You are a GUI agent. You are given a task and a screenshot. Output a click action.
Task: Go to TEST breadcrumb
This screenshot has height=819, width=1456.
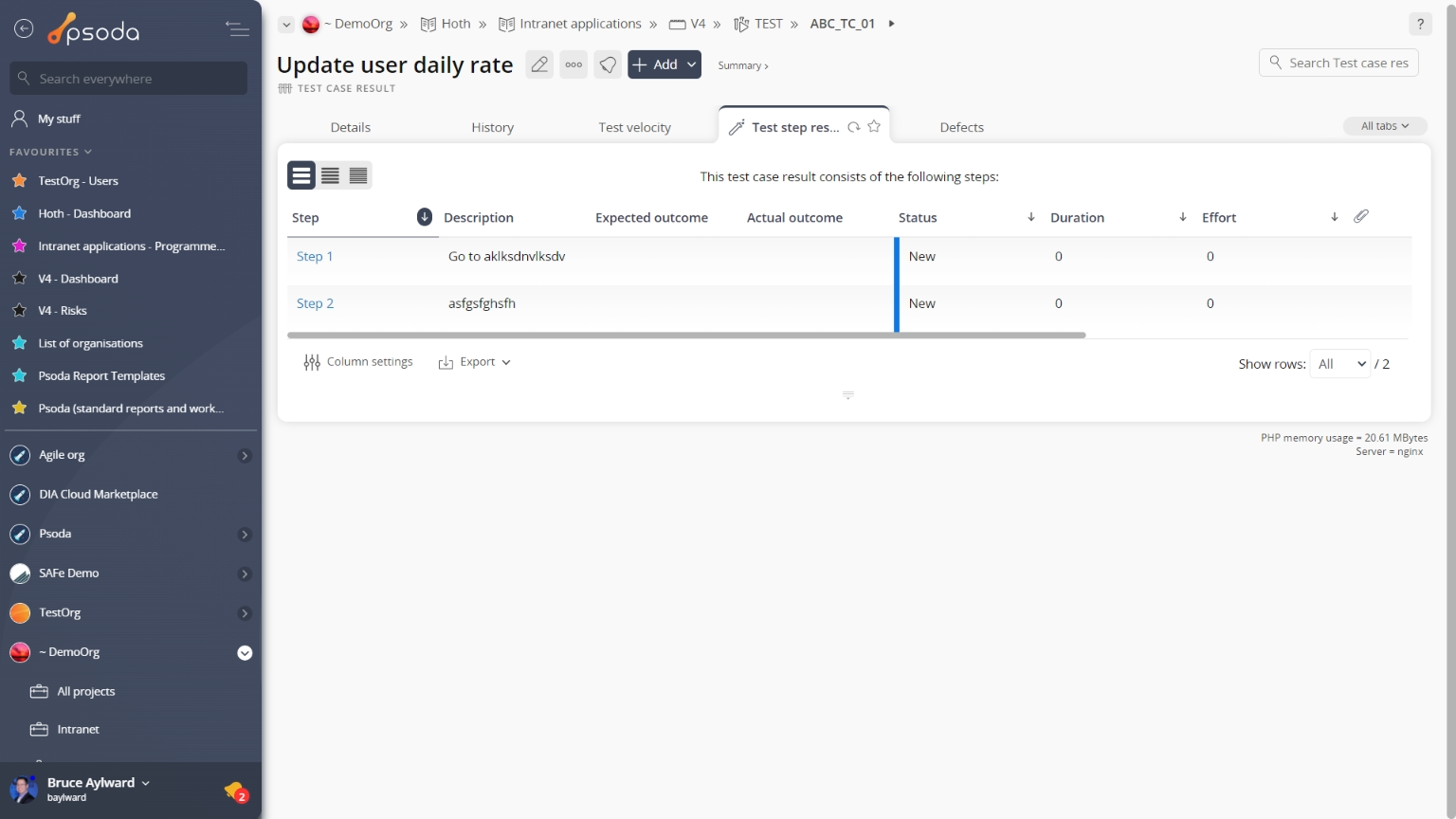point(758,24)
